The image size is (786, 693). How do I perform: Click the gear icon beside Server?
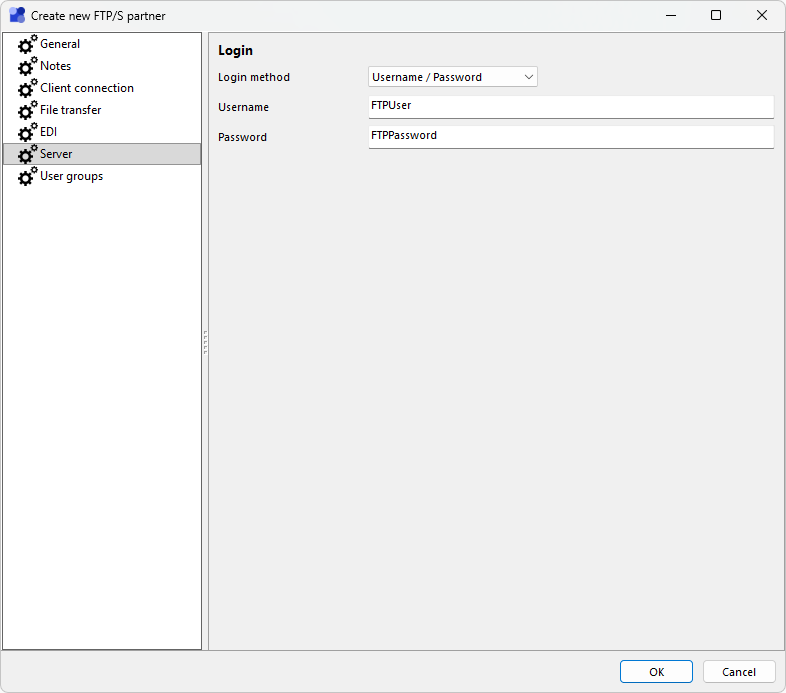(27, 155)
